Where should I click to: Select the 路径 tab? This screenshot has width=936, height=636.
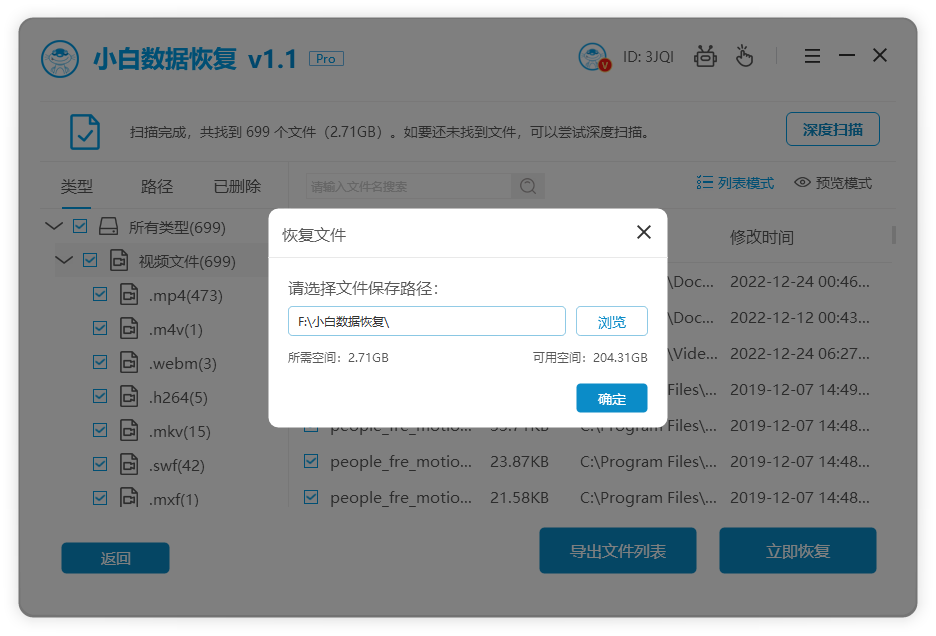(x=156, y=186)
